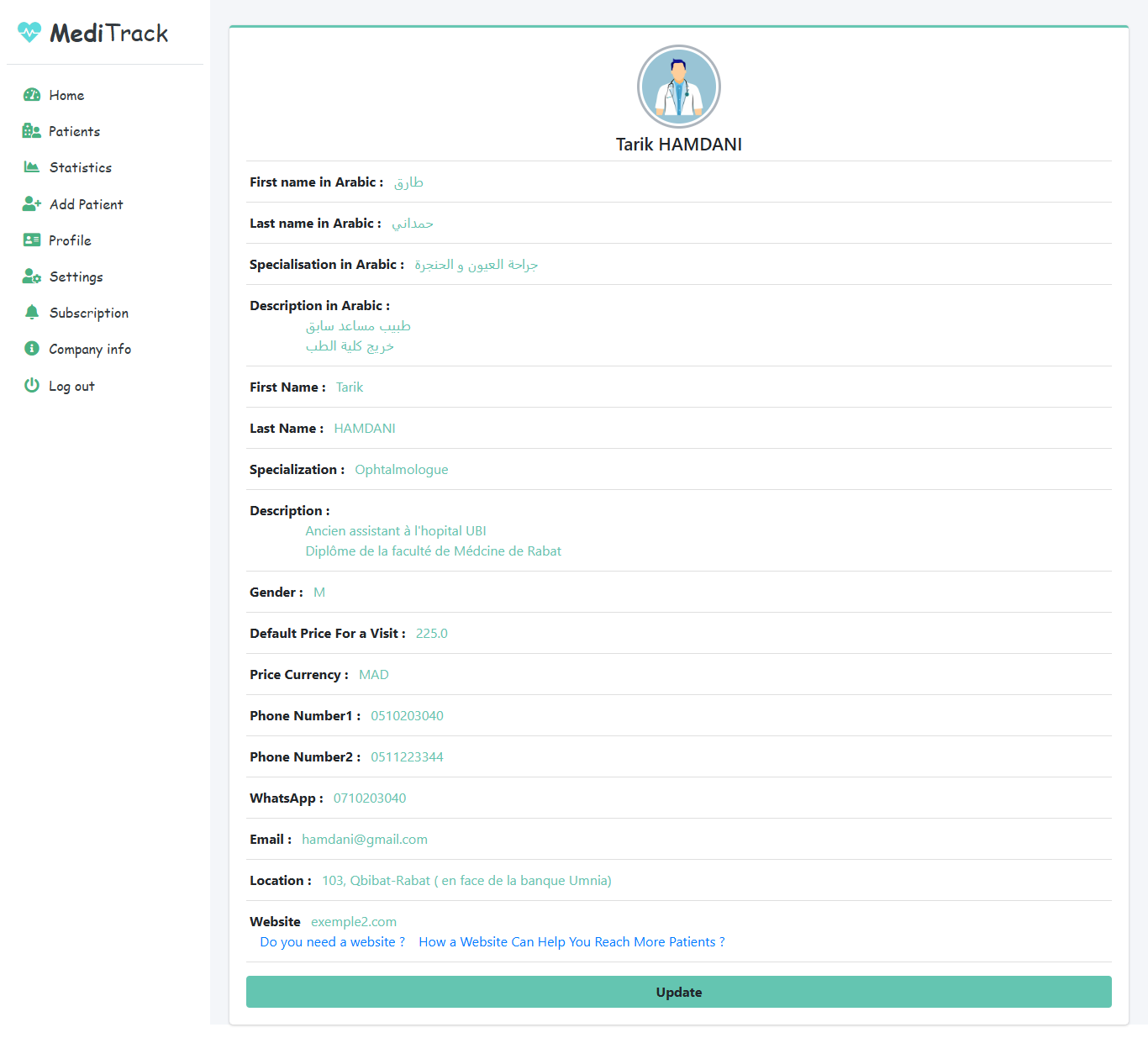
Task: Click the Subscription bell icon
Action: tap(32, 313)
